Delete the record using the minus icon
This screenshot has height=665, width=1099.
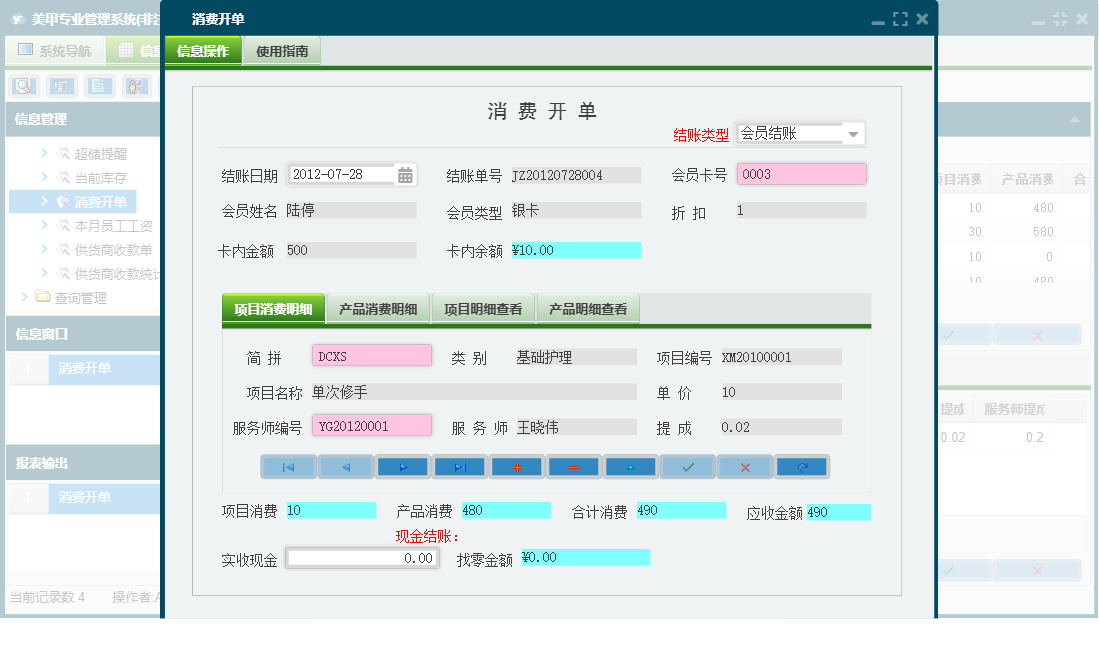pos(574,465)
